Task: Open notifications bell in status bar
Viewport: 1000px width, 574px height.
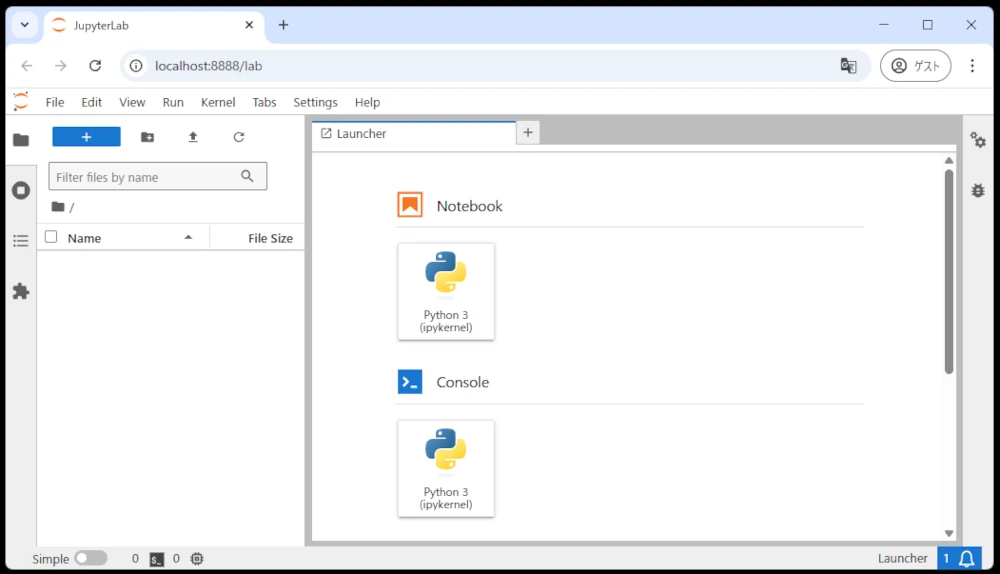Action: pos(967,559)
